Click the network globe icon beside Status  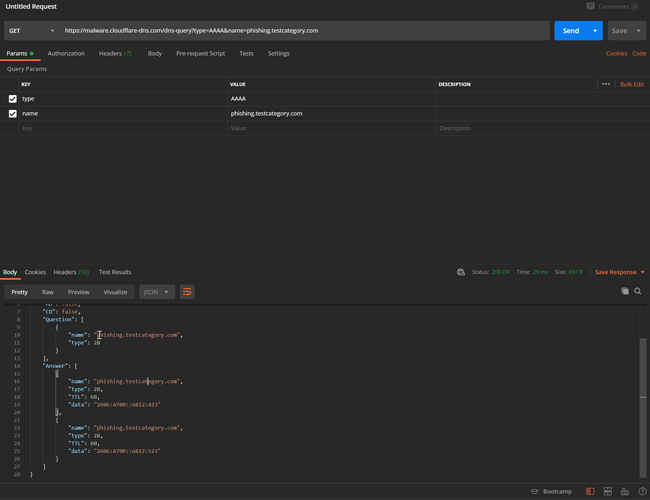(461, 272)
